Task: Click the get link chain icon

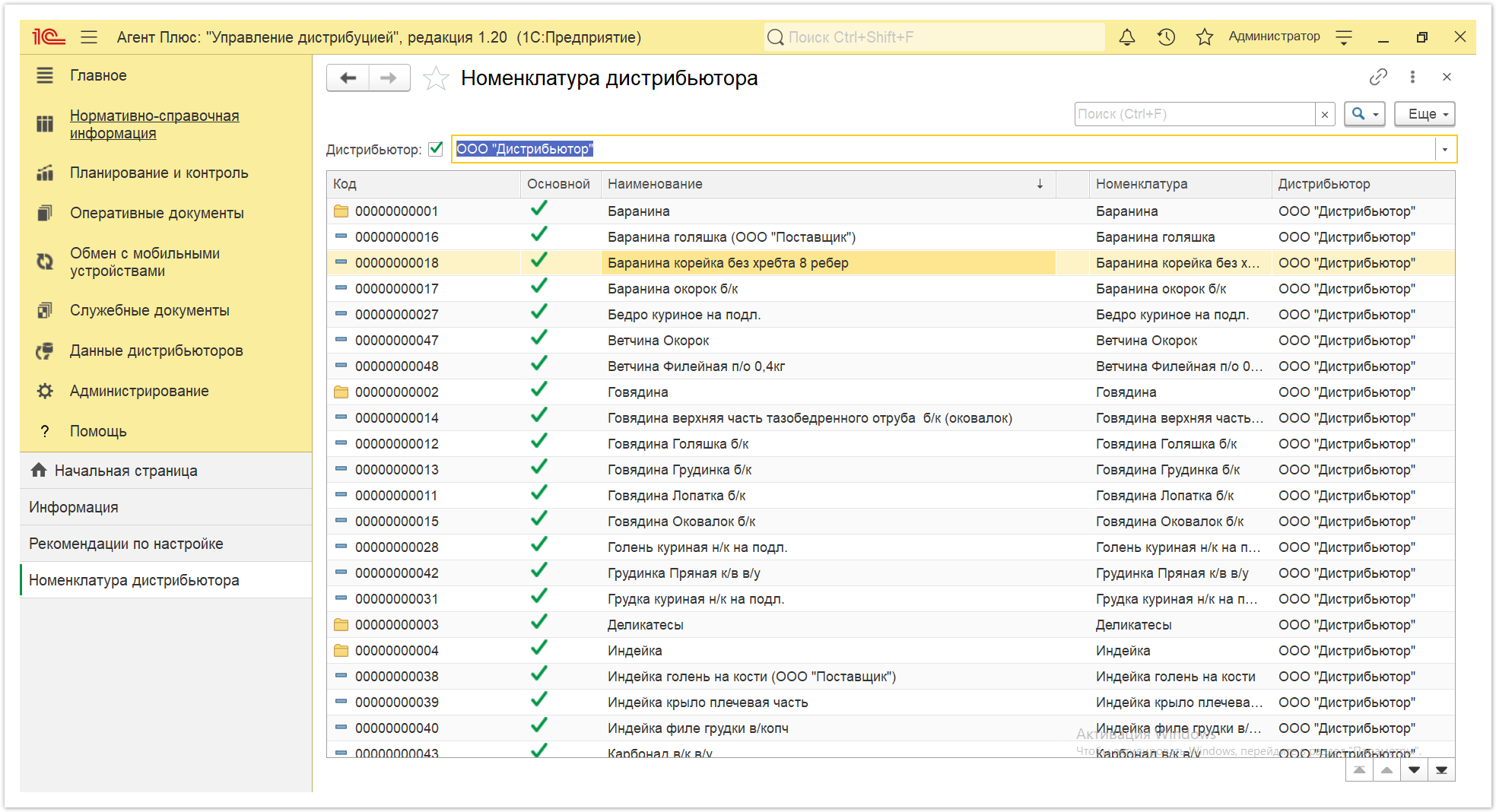Action: [1378, 77]
